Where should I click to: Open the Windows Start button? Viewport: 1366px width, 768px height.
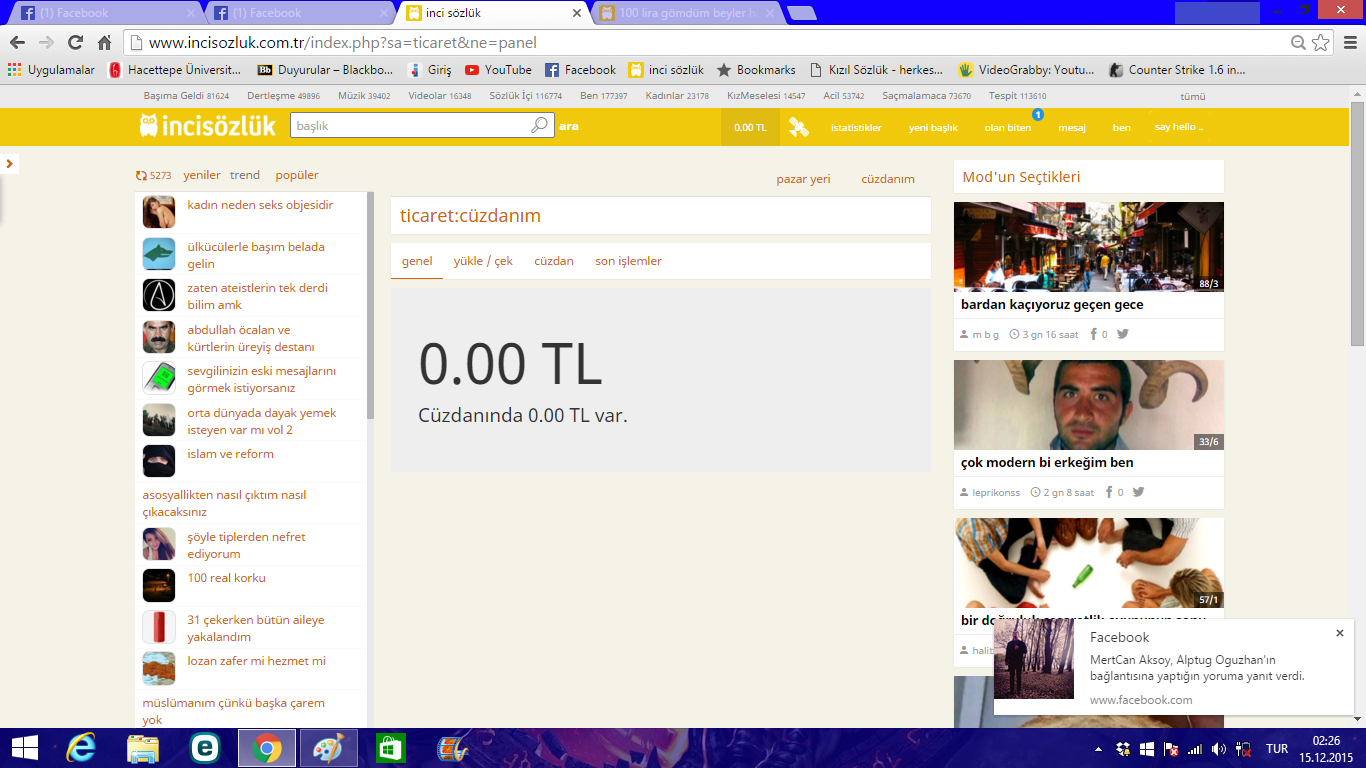24,748
